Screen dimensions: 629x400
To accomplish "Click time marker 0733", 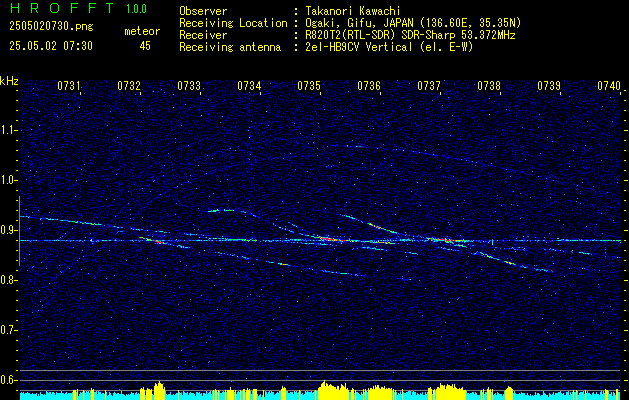I will [189, 85].
